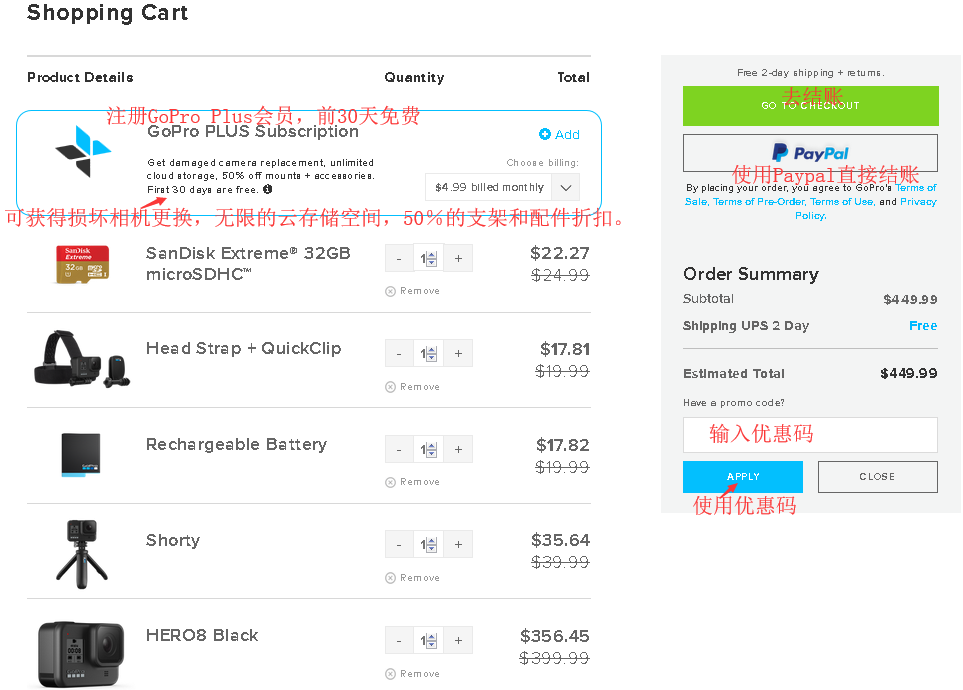The width and height of the screenshot is (963, 690).
Task: Increase Rechargeable Battery quantity by one
Action: click(x=458, y=449)
